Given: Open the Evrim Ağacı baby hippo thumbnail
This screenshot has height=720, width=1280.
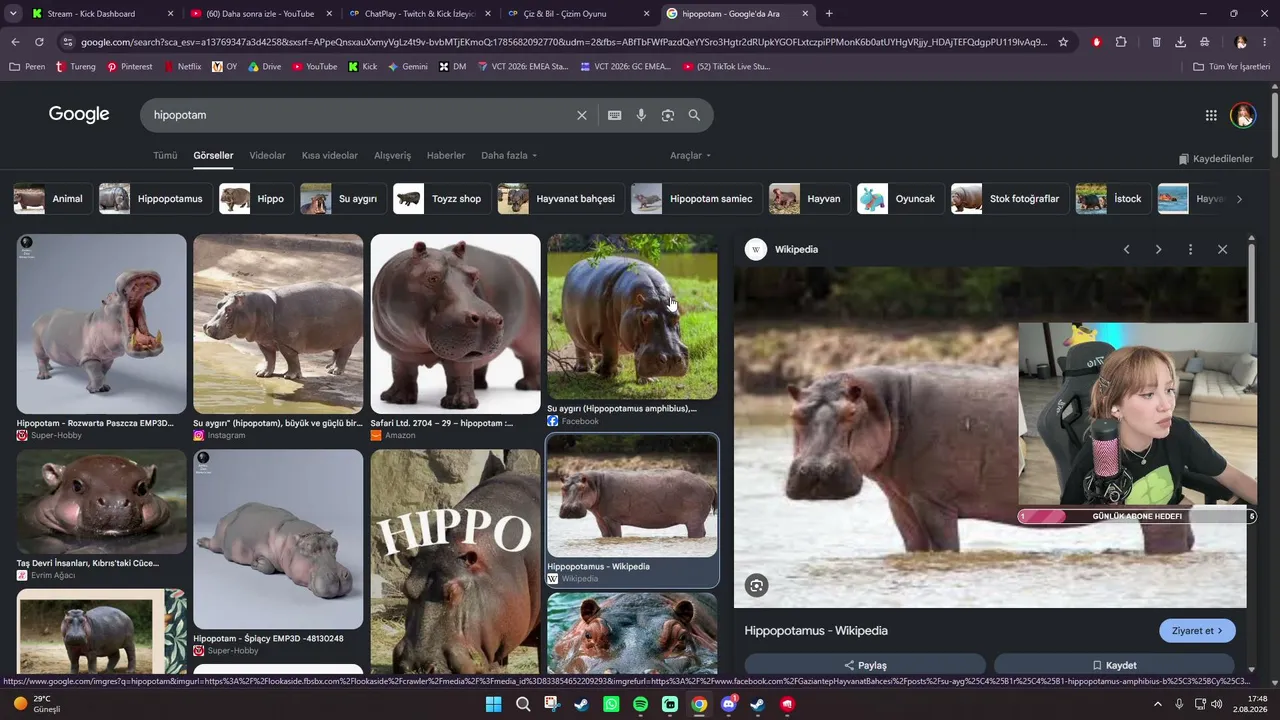Looking at the screenshot, I should tap(101, 502).
